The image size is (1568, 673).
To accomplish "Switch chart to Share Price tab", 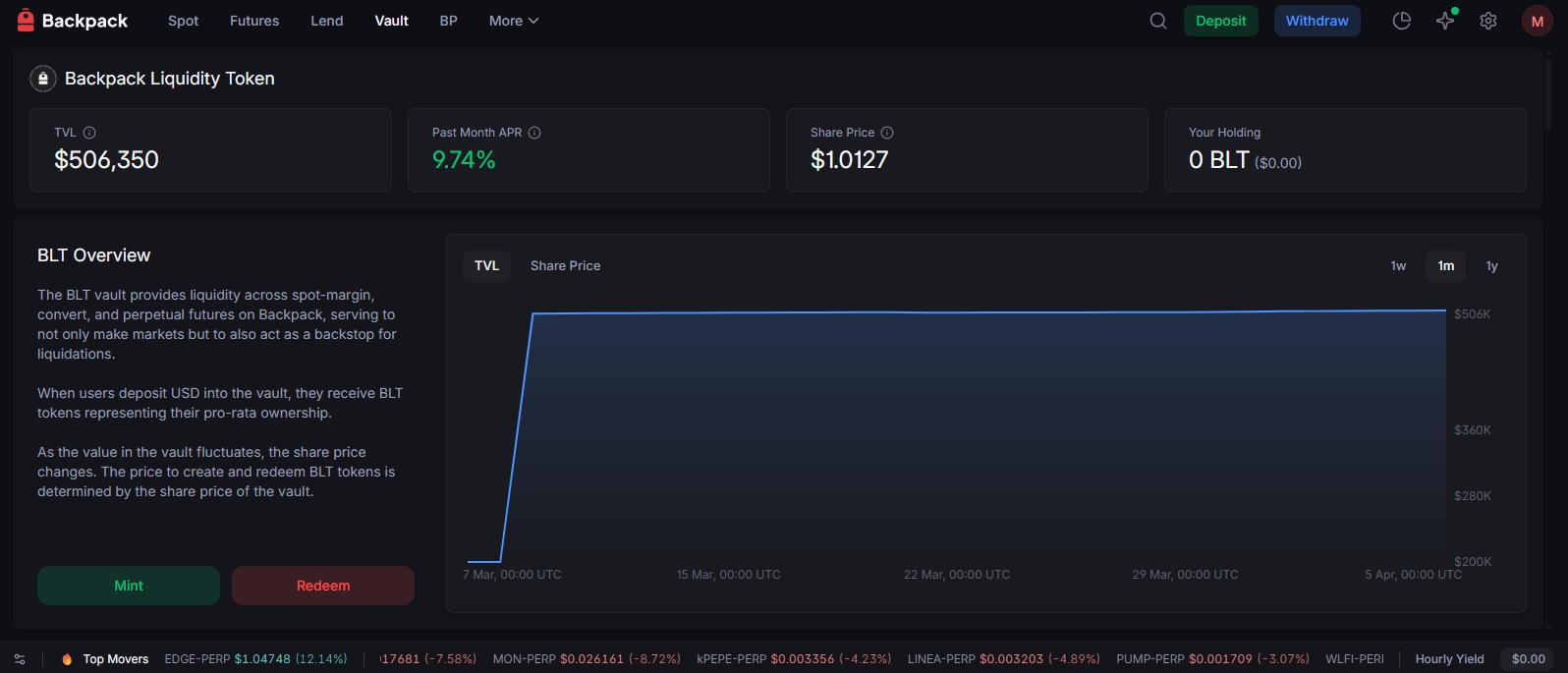I will tap(565, 266).
